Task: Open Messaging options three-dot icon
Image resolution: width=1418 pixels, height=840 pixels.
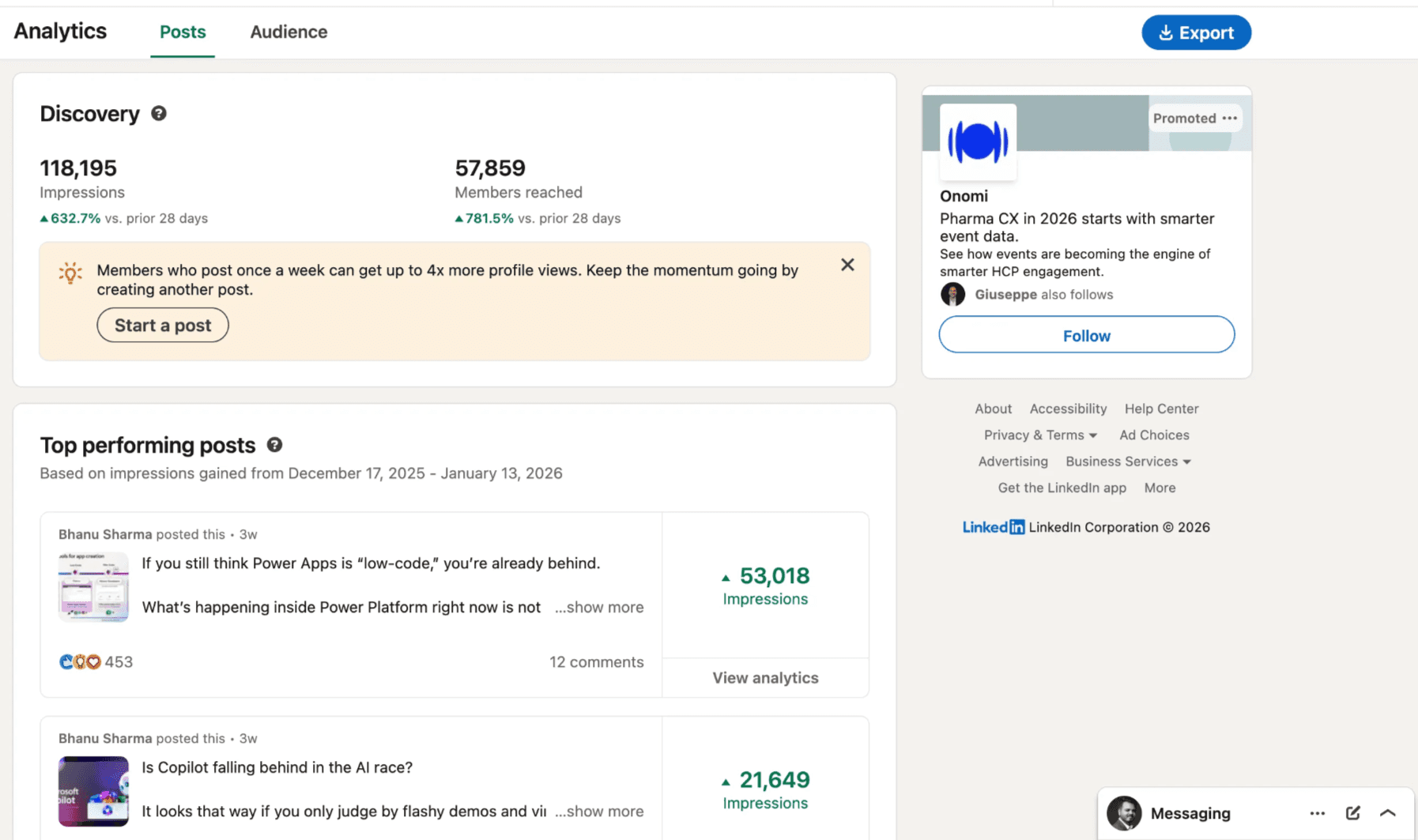Action: pyautogui.click(x=1317, y=813)
